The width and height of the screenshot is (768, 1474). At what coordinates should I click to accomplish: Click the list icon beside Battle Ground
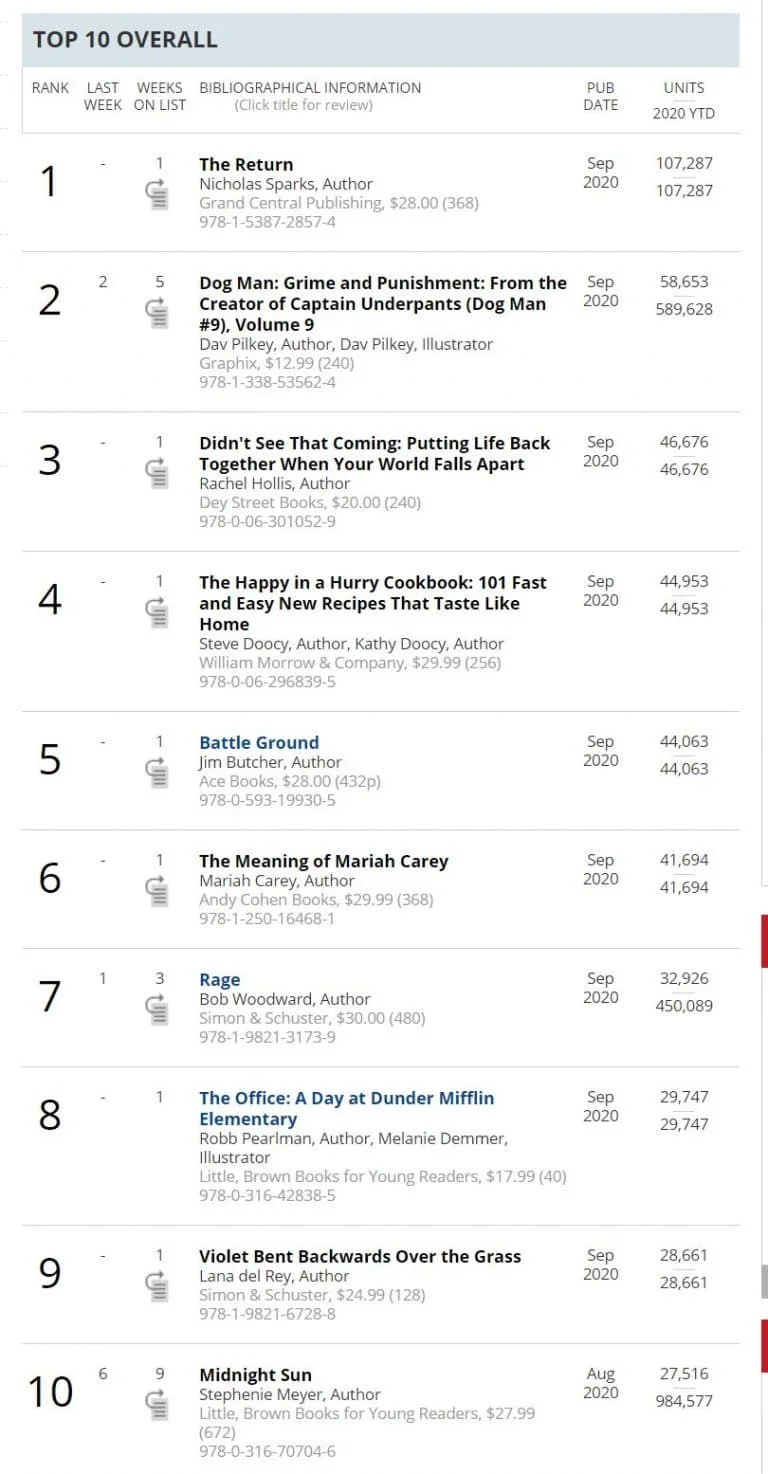coord(157,771)
